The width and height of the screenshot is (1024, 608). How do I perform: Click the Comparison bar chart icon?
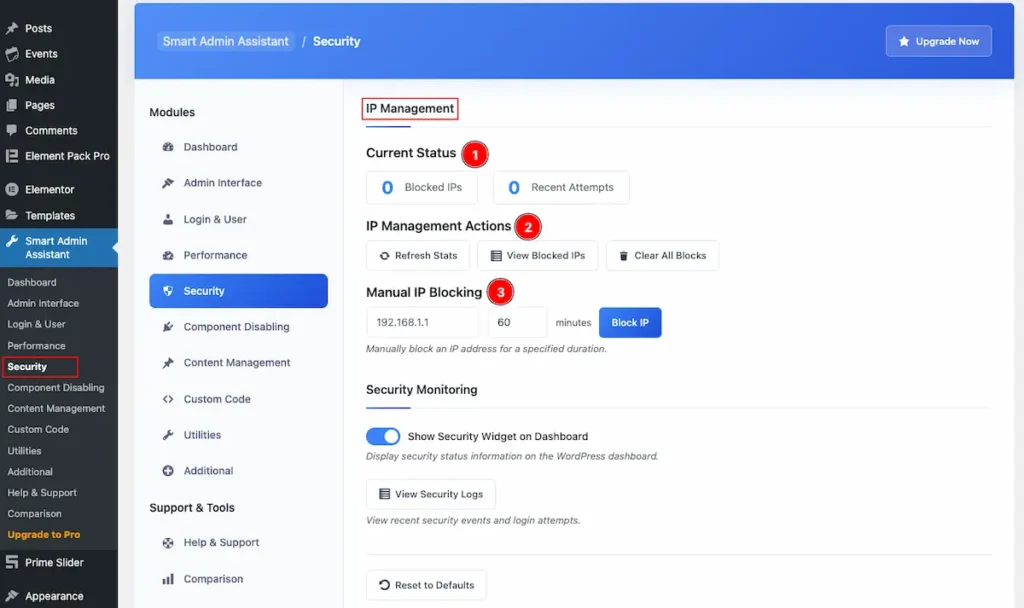168,579
